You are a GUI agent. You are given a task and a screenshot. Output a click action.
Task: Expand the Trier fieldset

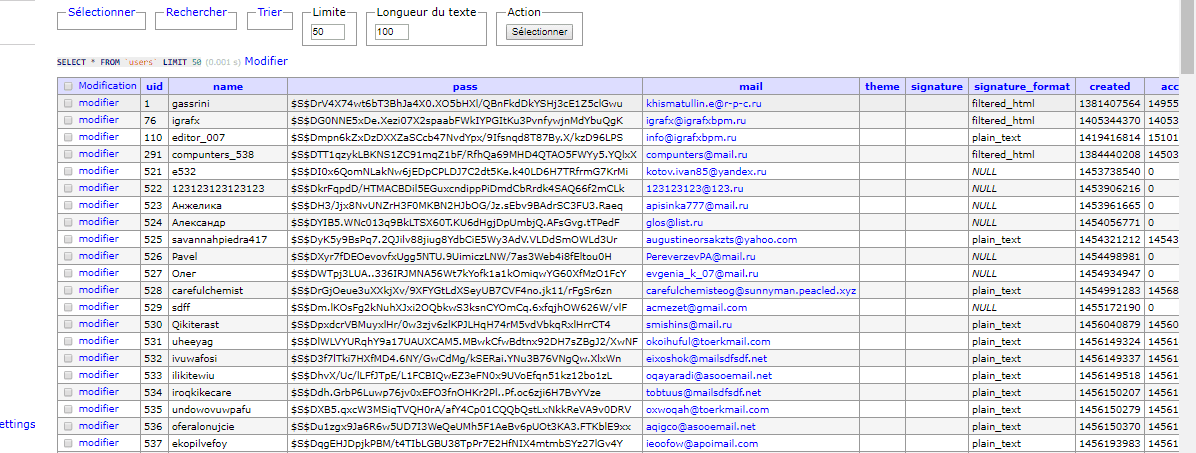(x=269, y=12)
